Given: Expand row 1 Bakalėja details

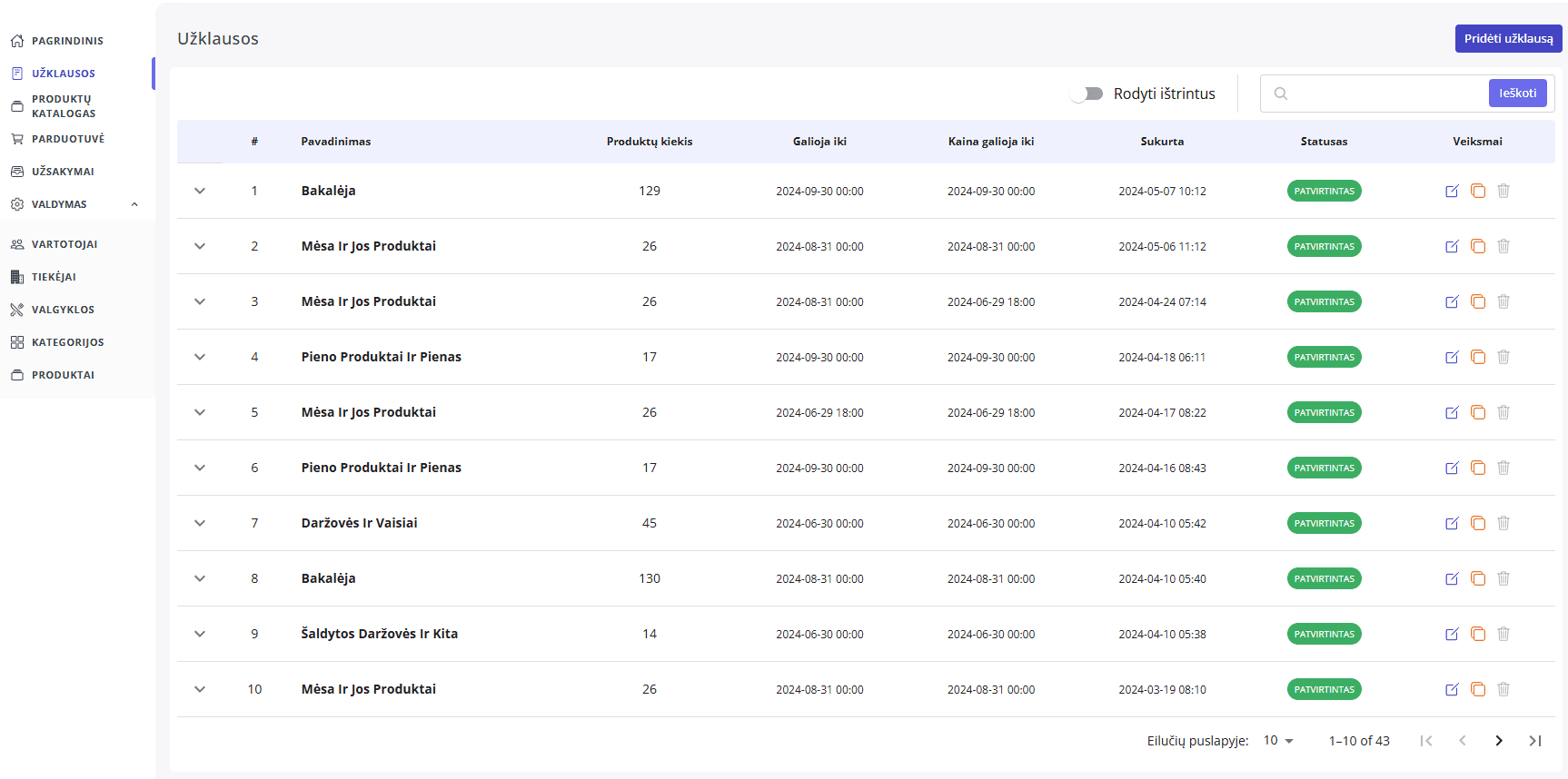Looking at the screenshot, I should [200, 191].
